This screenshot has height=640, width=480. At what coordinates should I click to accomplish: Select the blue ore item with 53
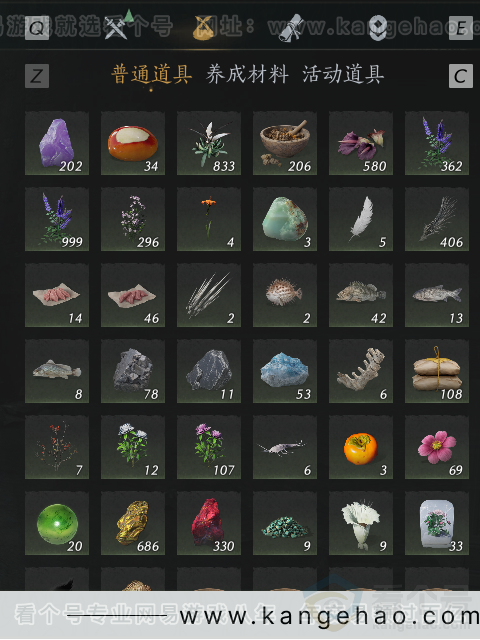(285, 371)
